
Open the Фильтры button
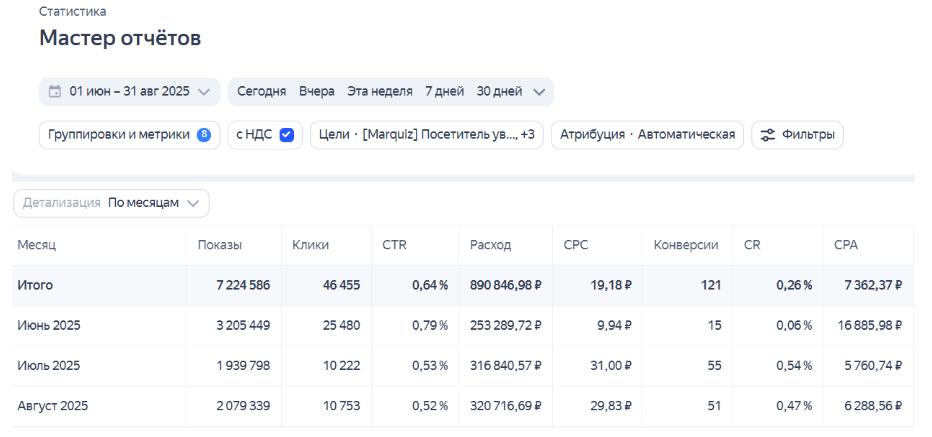click(797, 135)
